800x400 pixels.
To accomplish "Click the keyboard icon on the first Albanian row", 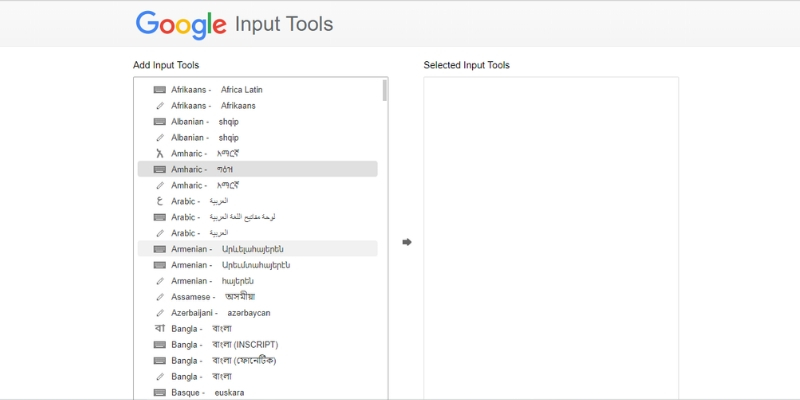I will coord(160,121).
